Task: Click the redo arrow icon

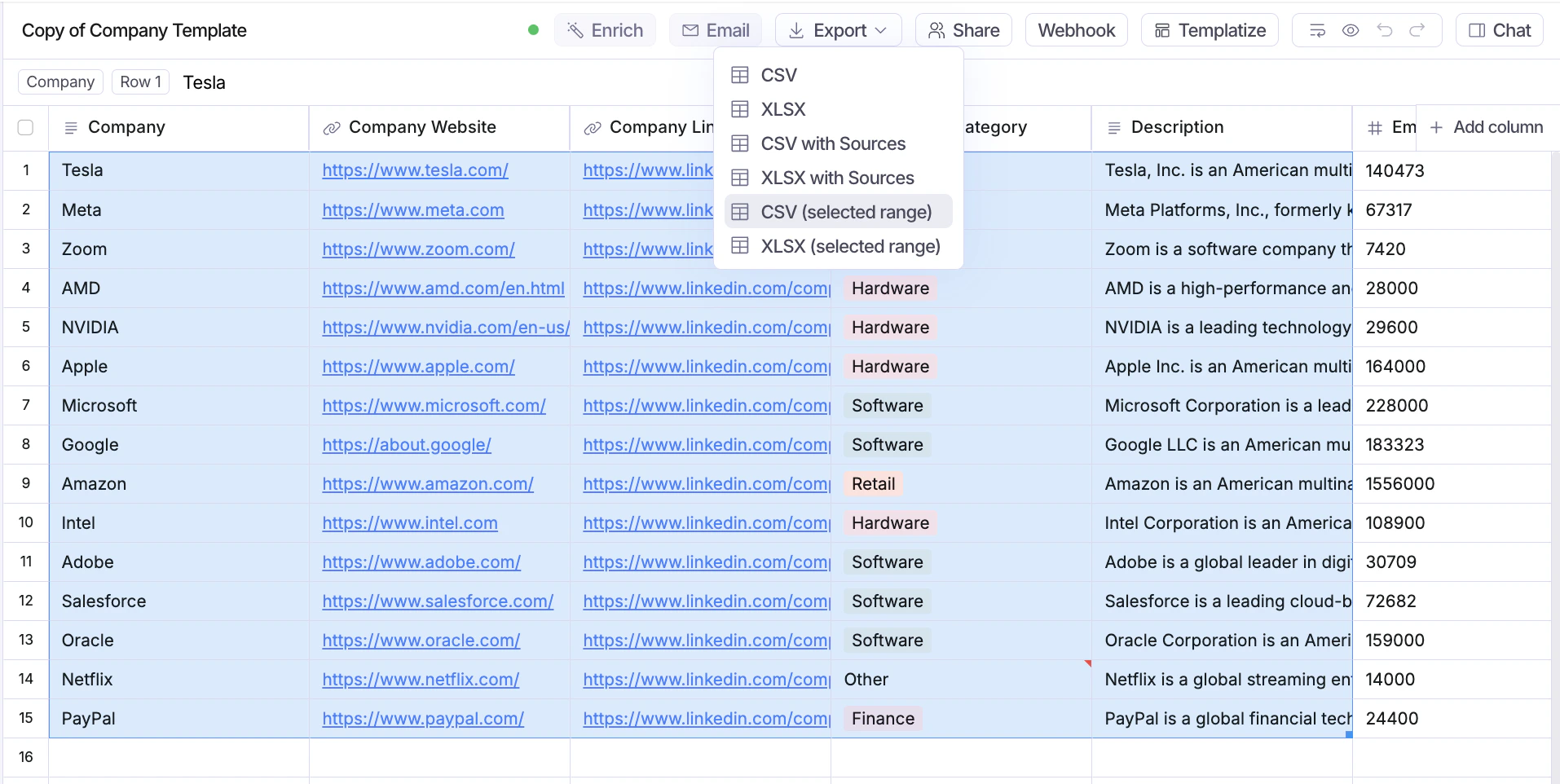Action: click(x=1417, y=30)
